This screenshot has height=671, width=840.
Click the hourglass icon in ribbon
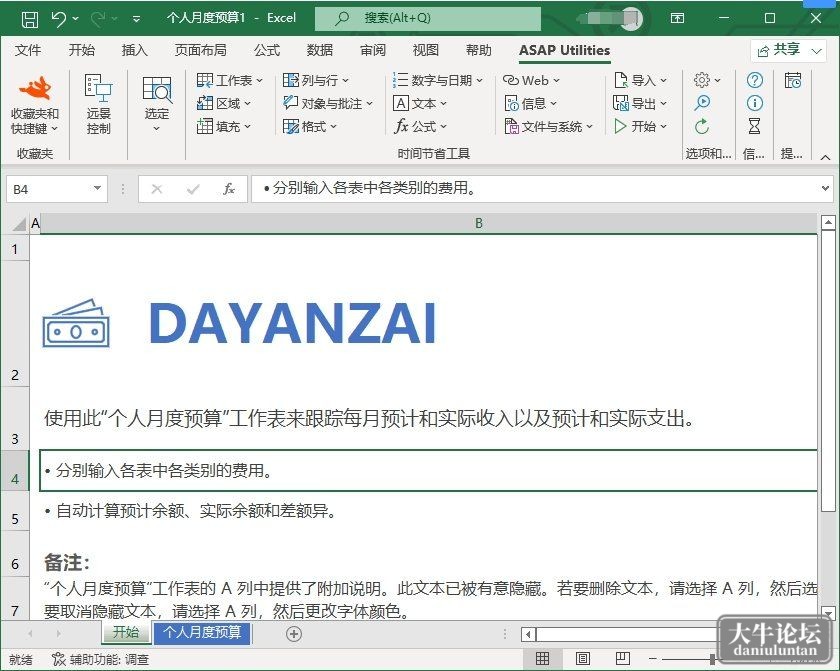pos(754,126)
